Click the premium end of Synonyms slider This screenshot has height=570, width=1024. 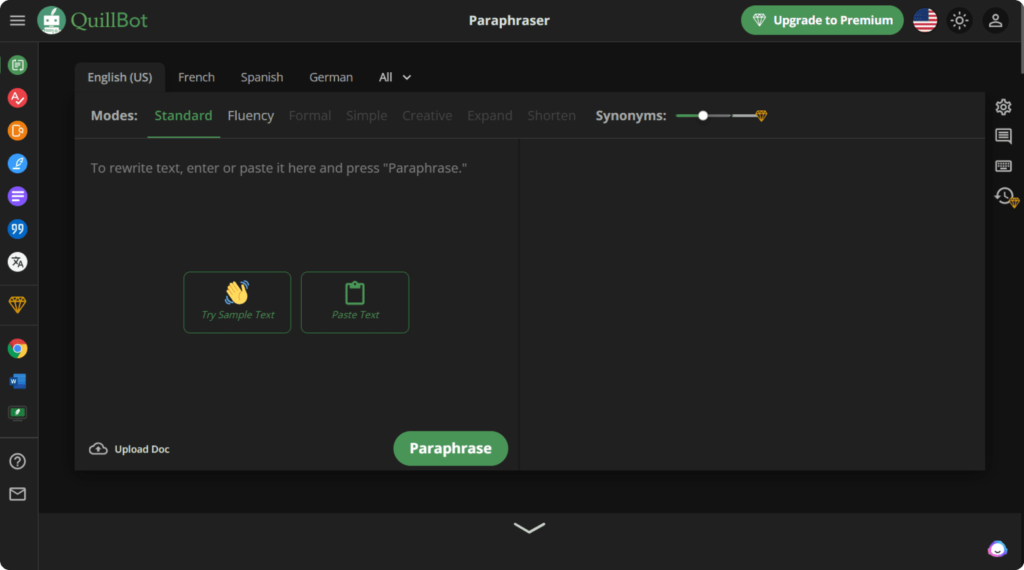click(761, 116)
